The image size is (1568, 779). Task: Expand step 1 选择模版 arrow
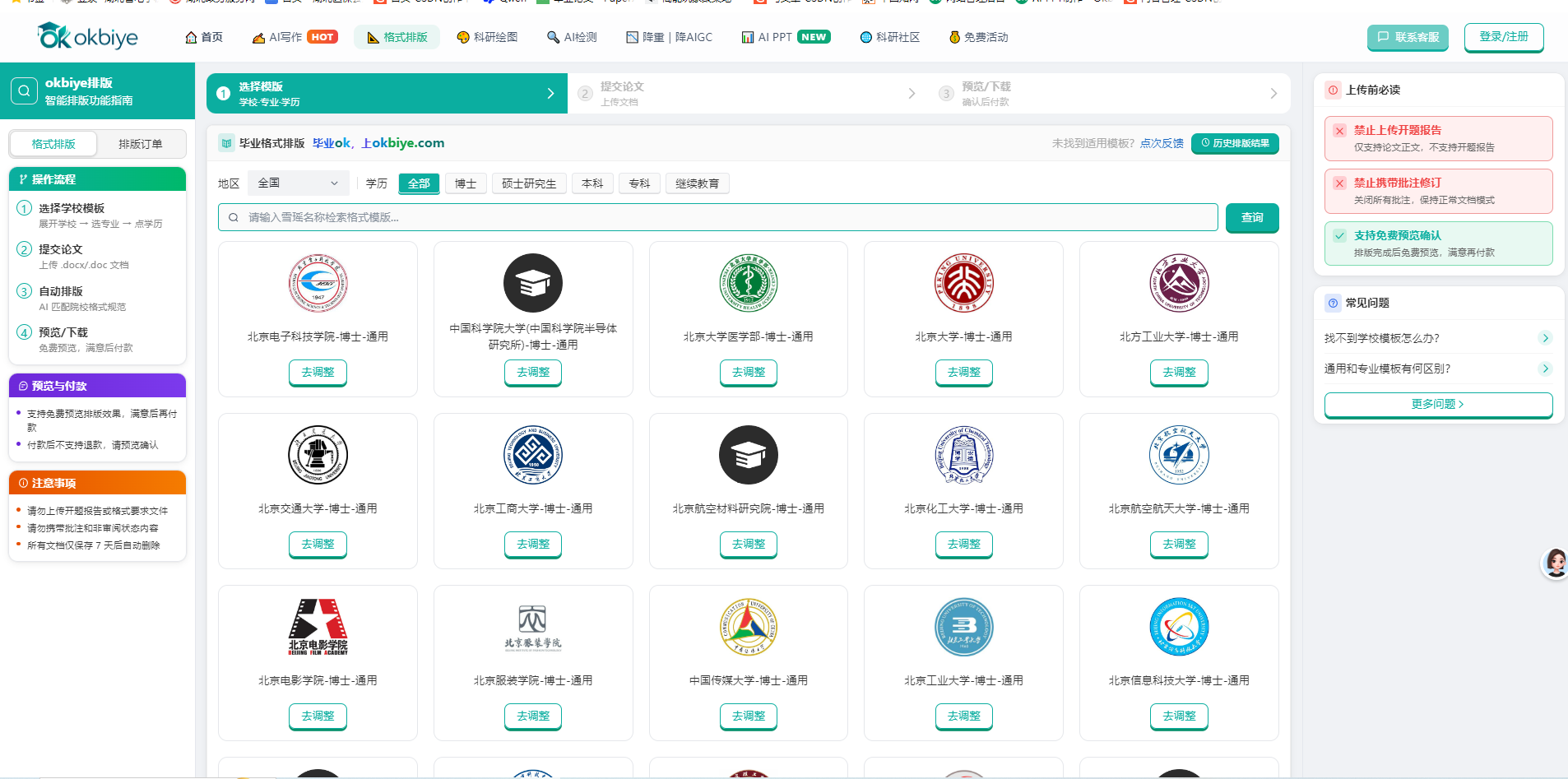coord(550,94)
